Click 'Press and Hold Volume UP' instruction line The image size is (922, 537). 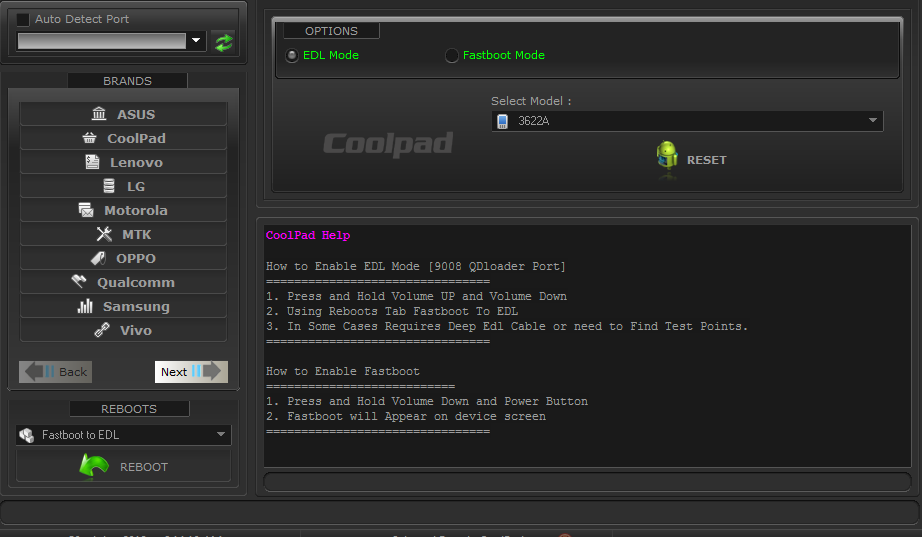pos(416,296)
